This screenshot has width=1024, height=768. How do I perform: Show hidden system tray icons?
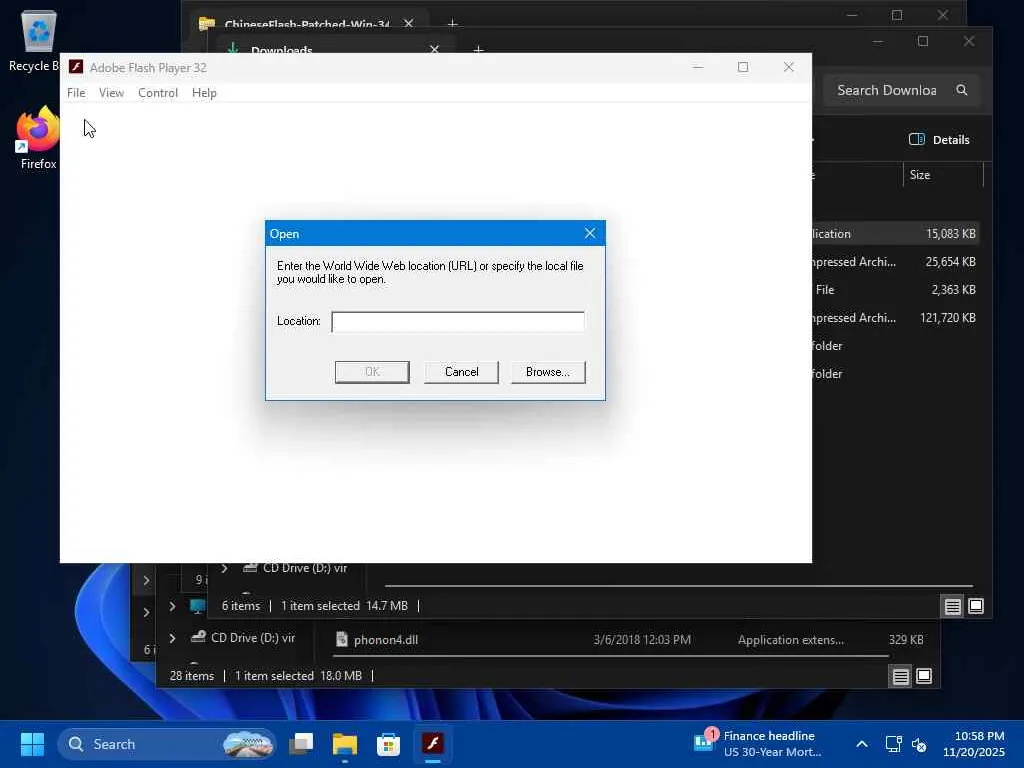862,744
